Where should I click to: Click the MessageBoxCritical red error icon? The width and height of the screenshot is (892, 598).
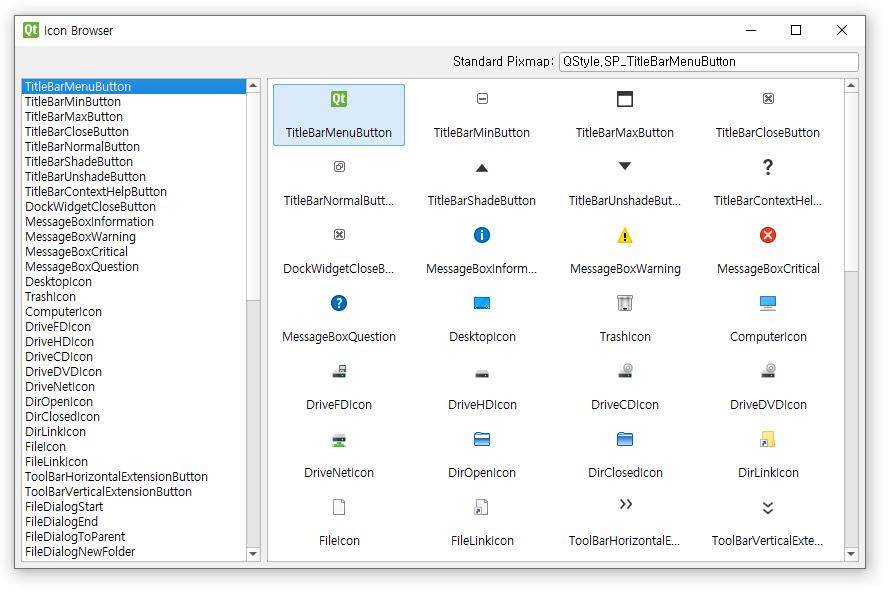pos(768,235)
